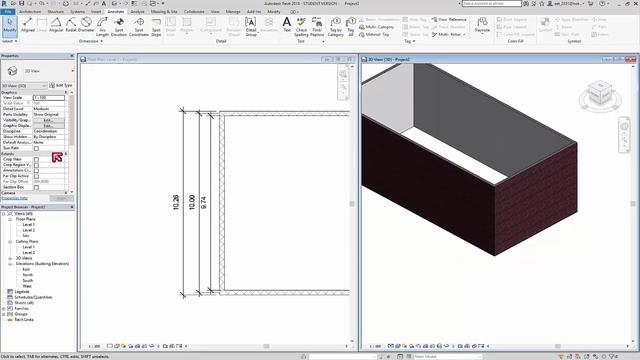The height and width of the screenshot is (360, 640).
Task: Click the Help icon in title bar
Action: [602, 3]
